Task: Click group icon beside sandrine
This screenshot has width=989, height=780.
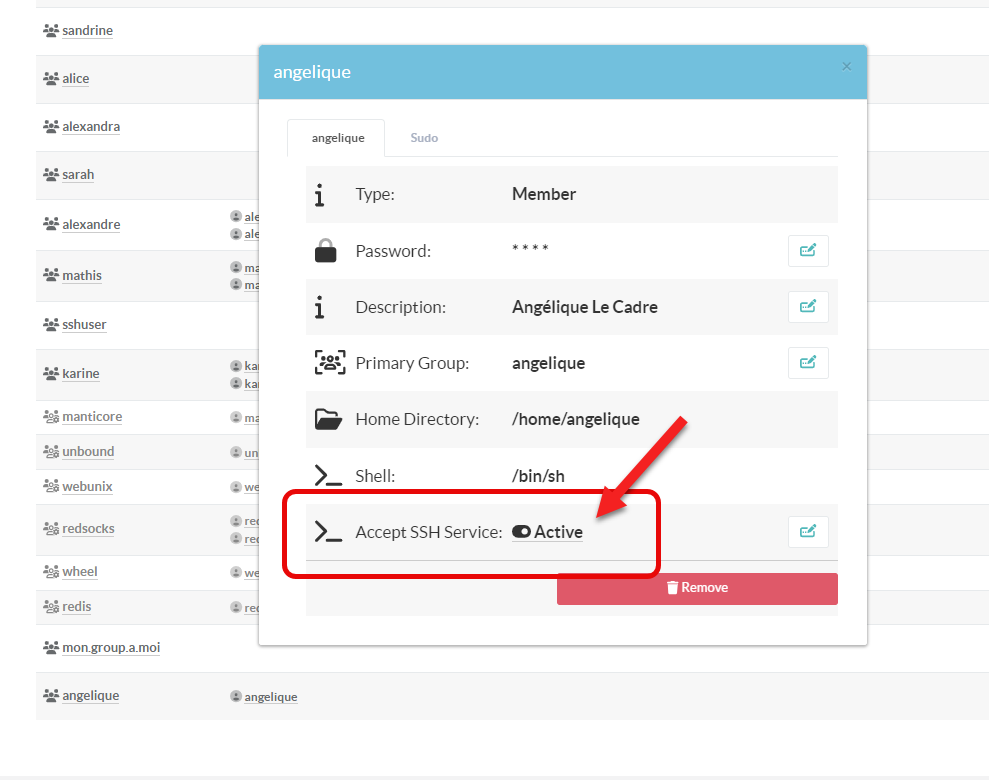Action: coord(51,31)
